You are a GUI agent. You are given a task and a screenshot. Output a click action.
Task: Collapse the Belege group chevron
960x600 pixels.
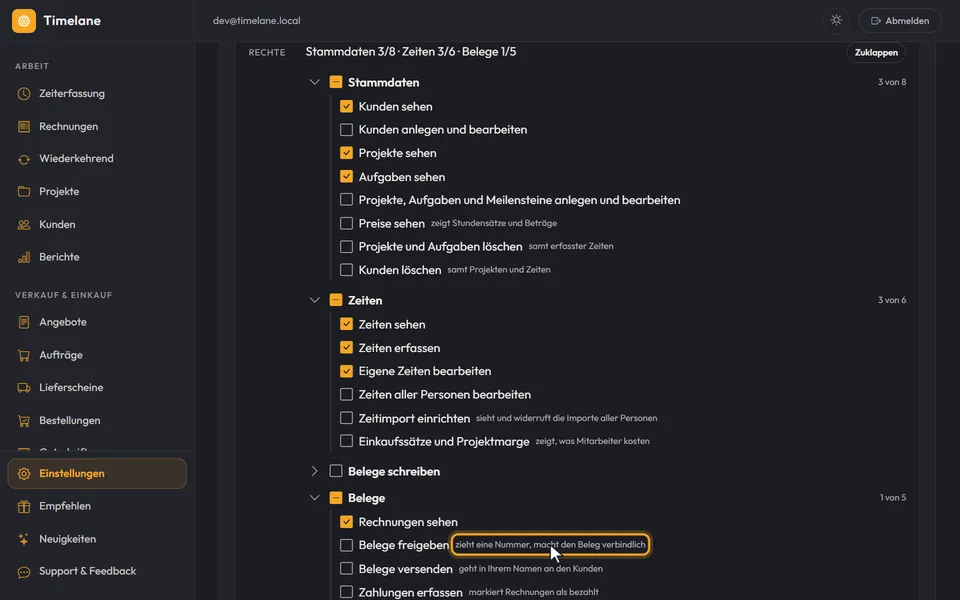pos(315,498)
